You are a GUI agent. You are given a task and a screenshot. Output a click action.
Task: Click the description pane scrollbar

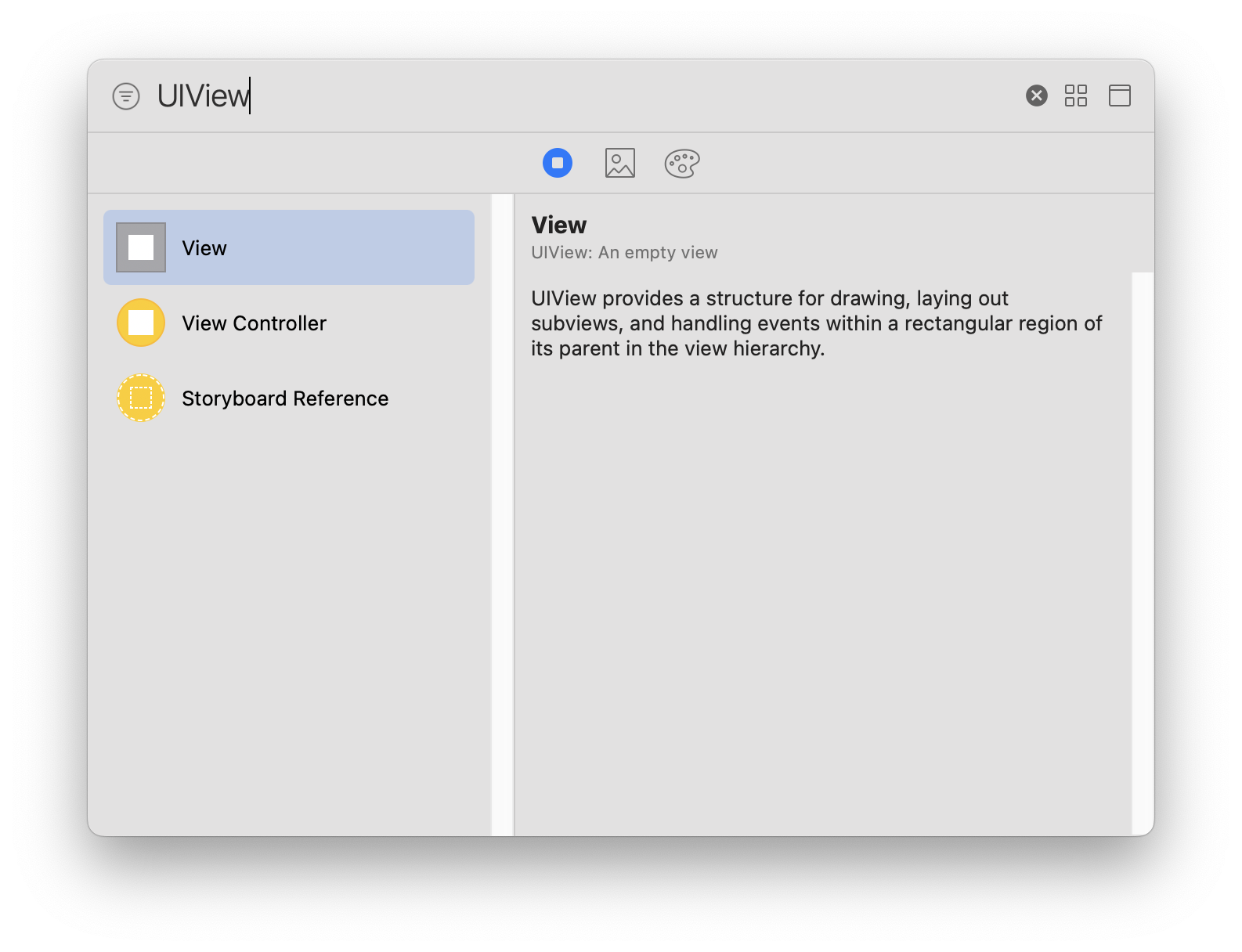click(1143, 554)
